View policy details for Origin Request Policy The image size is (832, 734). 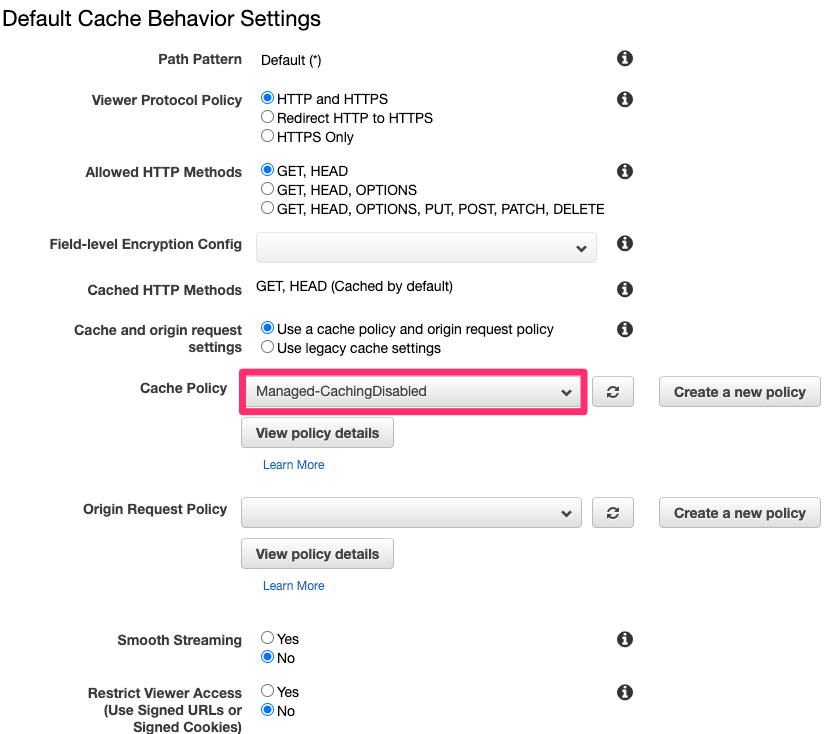(x=317, y=554)
